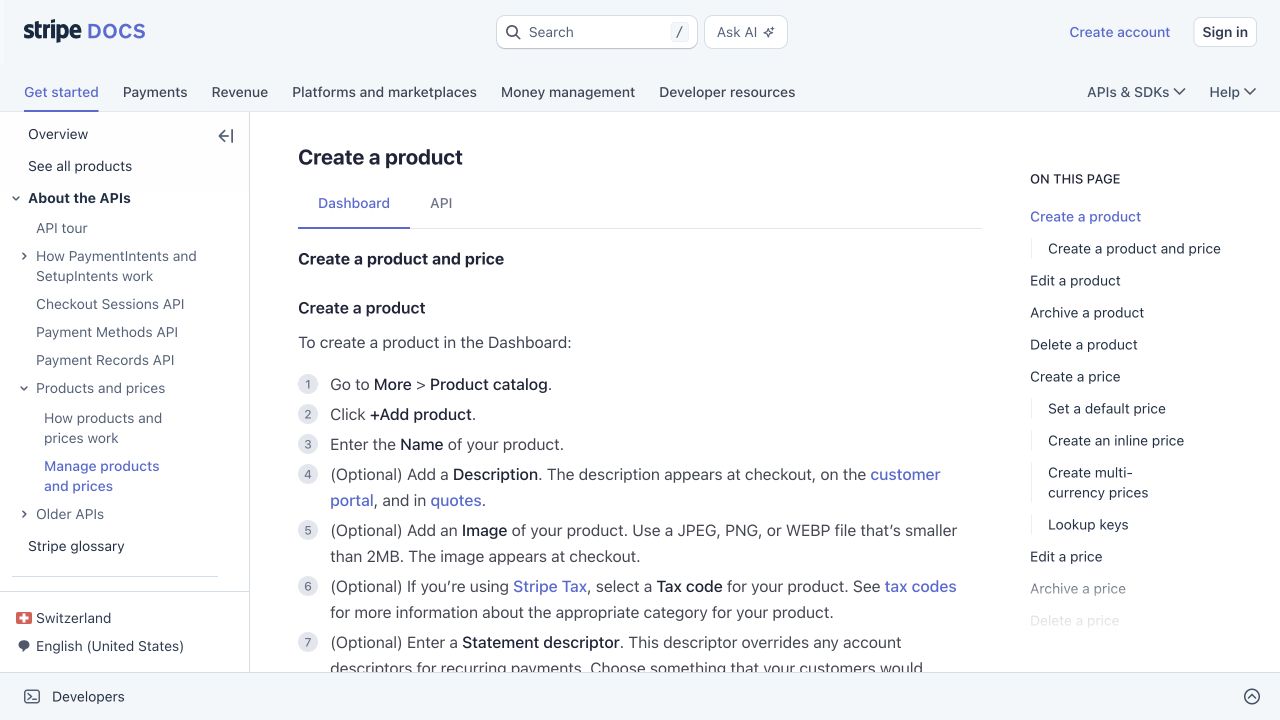Open Overview in the sidebar

(x=58, y=134)
